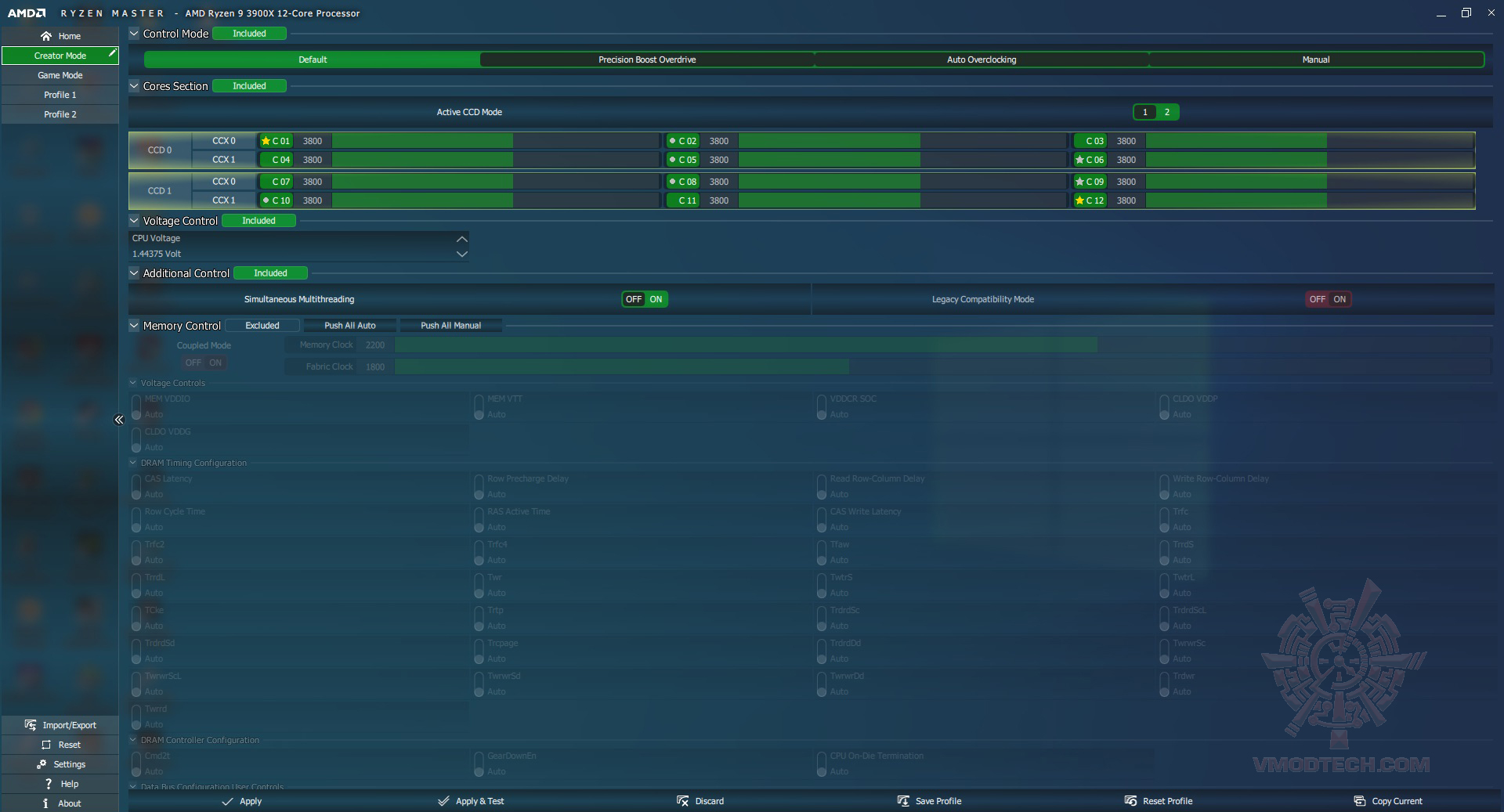Collapse the Additional Control section
The width and height of the screenshot is (1504, 812).
click(x=134, y=273)
